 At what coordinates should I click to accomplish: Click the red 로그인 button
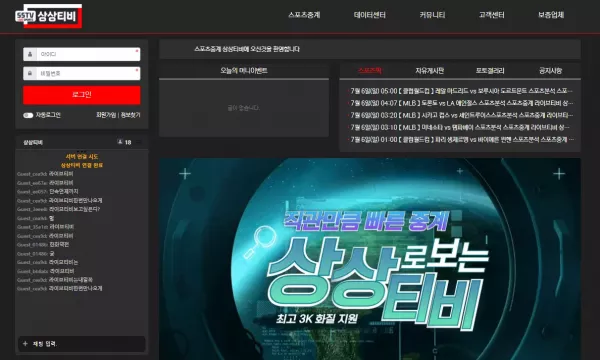(x=82, y=95)
